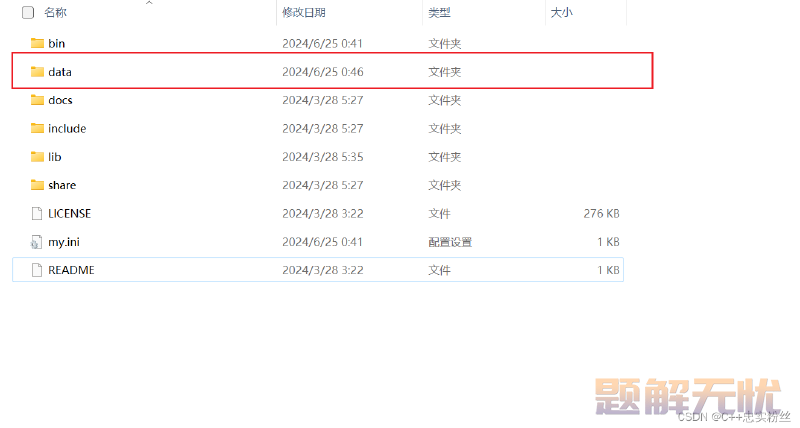The image size is (800, 428).
Task: Click the bin folder type 文件夹
Action: click(x=444, y=43)
